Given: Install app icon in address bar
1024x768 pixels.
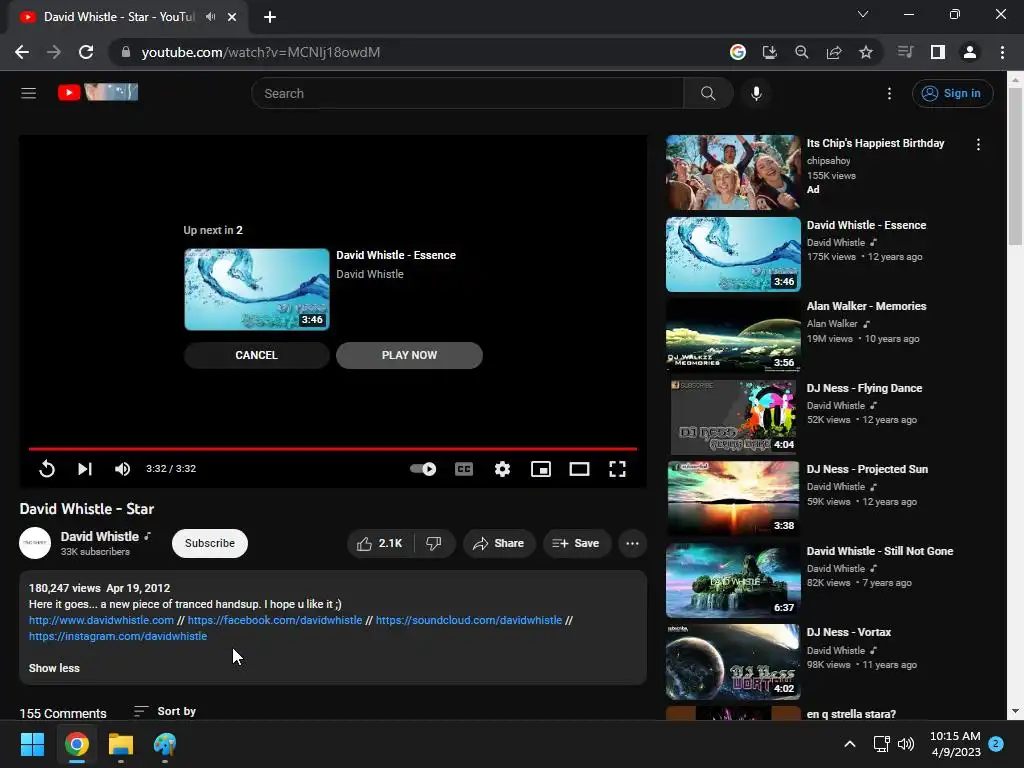Looking at the screenshot, I should (x=770, y=52).
